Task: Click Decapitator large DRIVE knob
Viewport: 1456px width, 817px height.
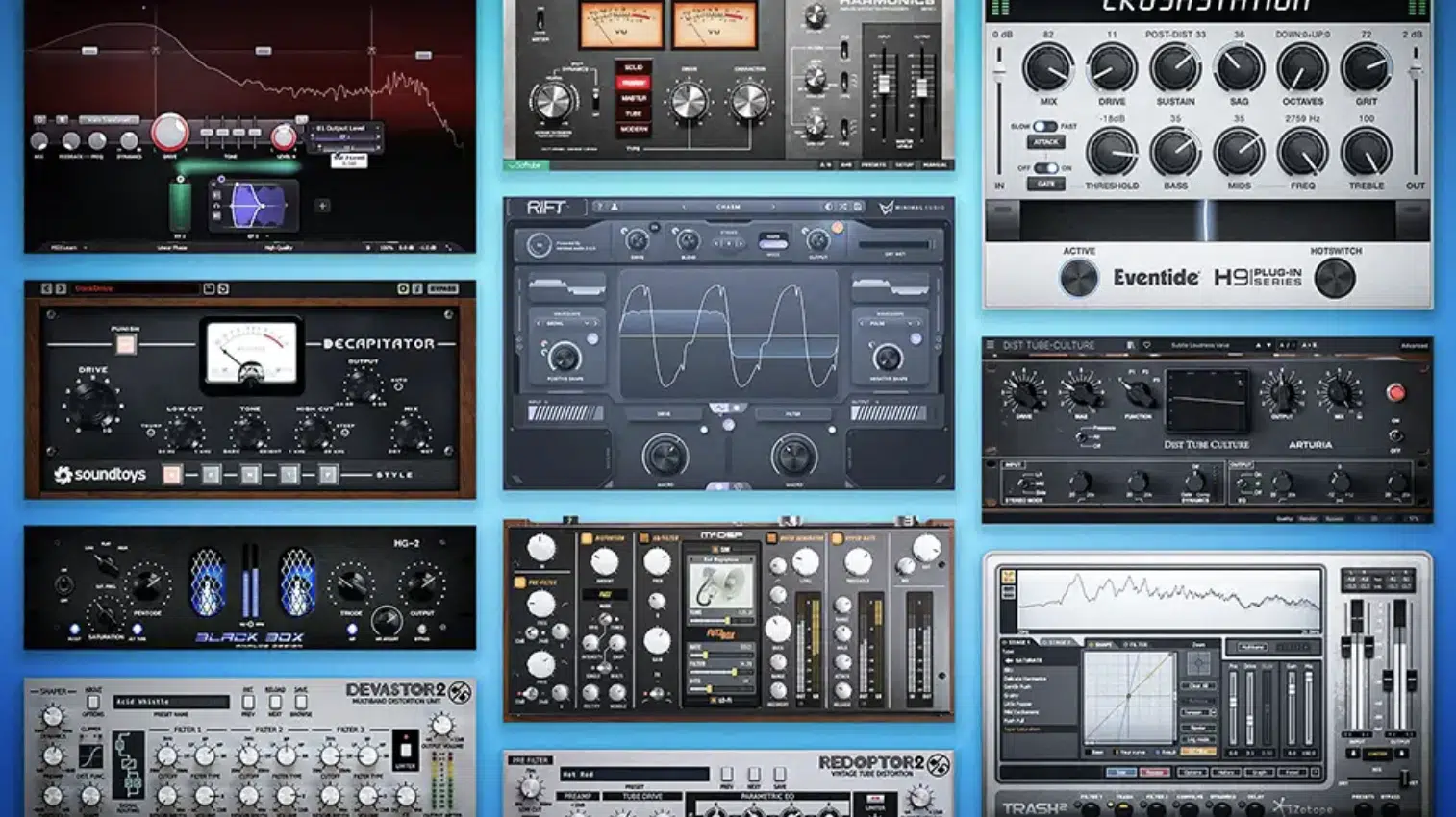Action: 92,403
